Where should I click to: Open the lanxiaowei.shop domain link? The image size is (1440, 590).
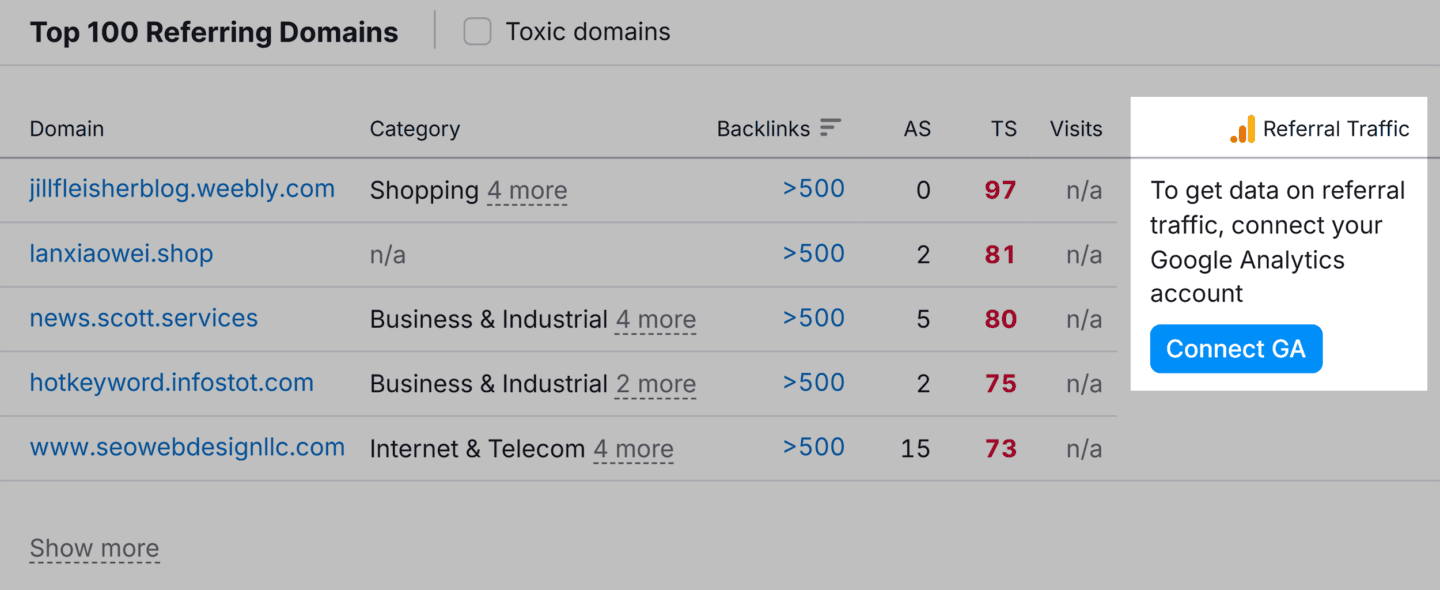121,253
